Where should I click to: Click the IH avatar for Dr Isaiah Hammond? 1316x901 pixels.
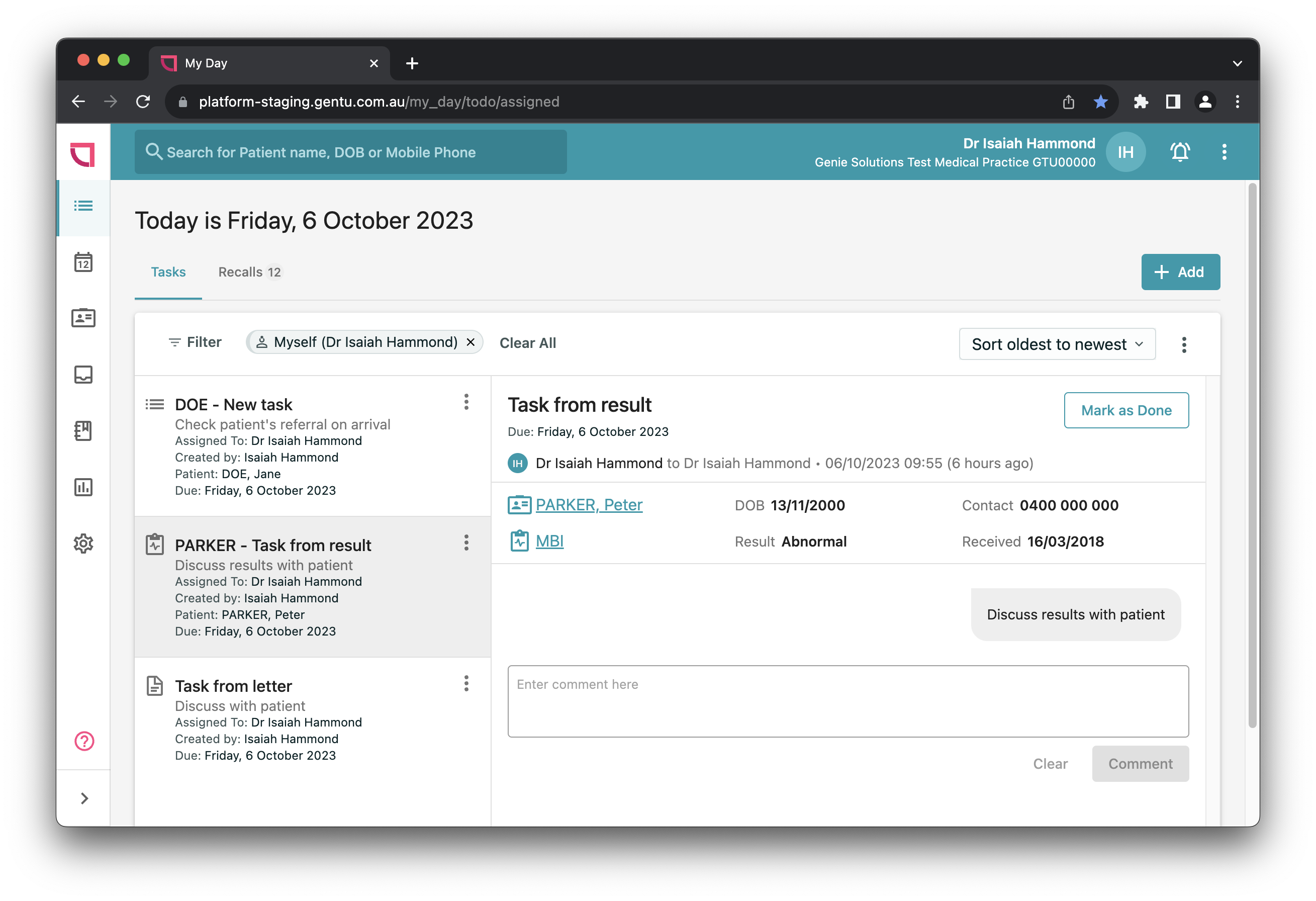[1125, 152]
